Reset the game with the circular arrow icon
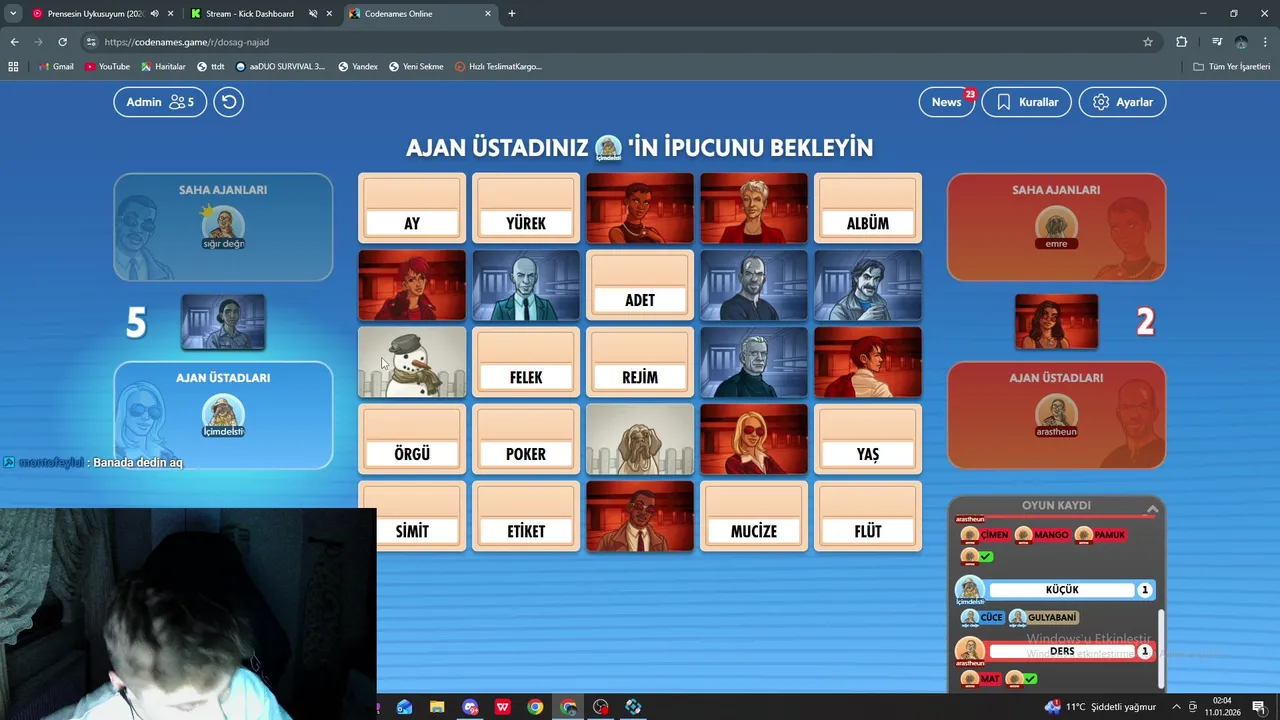Screen dimensions: 1280x720 228,102
